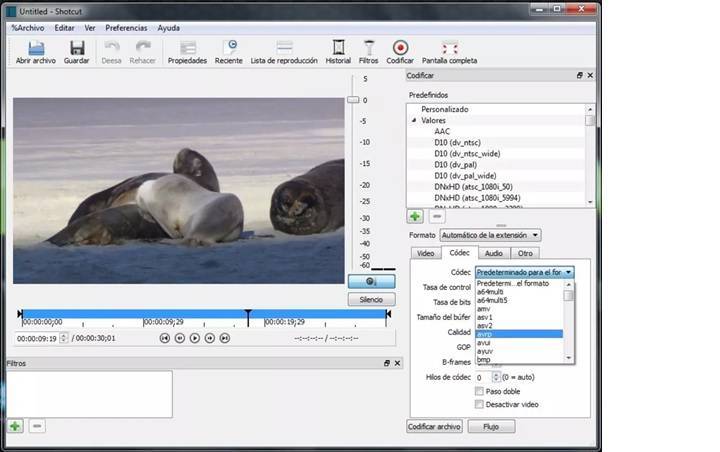The height and width of the screenshot is (452, 720).
Task: Select D10 (dv_pal) preset
Action: (x=456, y=164)
